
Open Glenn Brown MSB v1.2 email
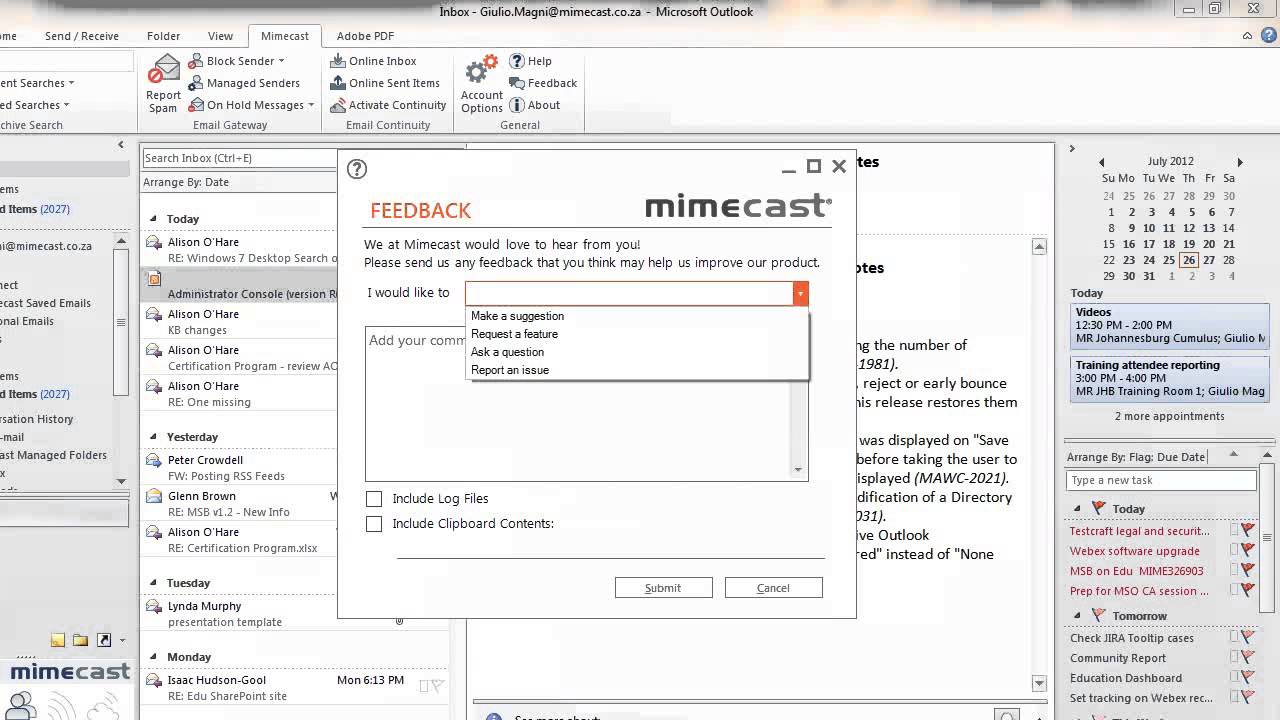coord(240,504)
